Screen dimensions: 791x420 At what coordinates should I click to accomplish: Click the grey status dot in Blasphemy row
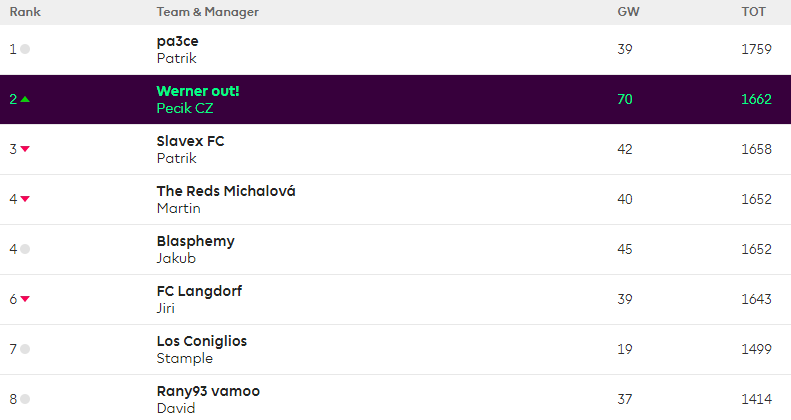(25, 249)
